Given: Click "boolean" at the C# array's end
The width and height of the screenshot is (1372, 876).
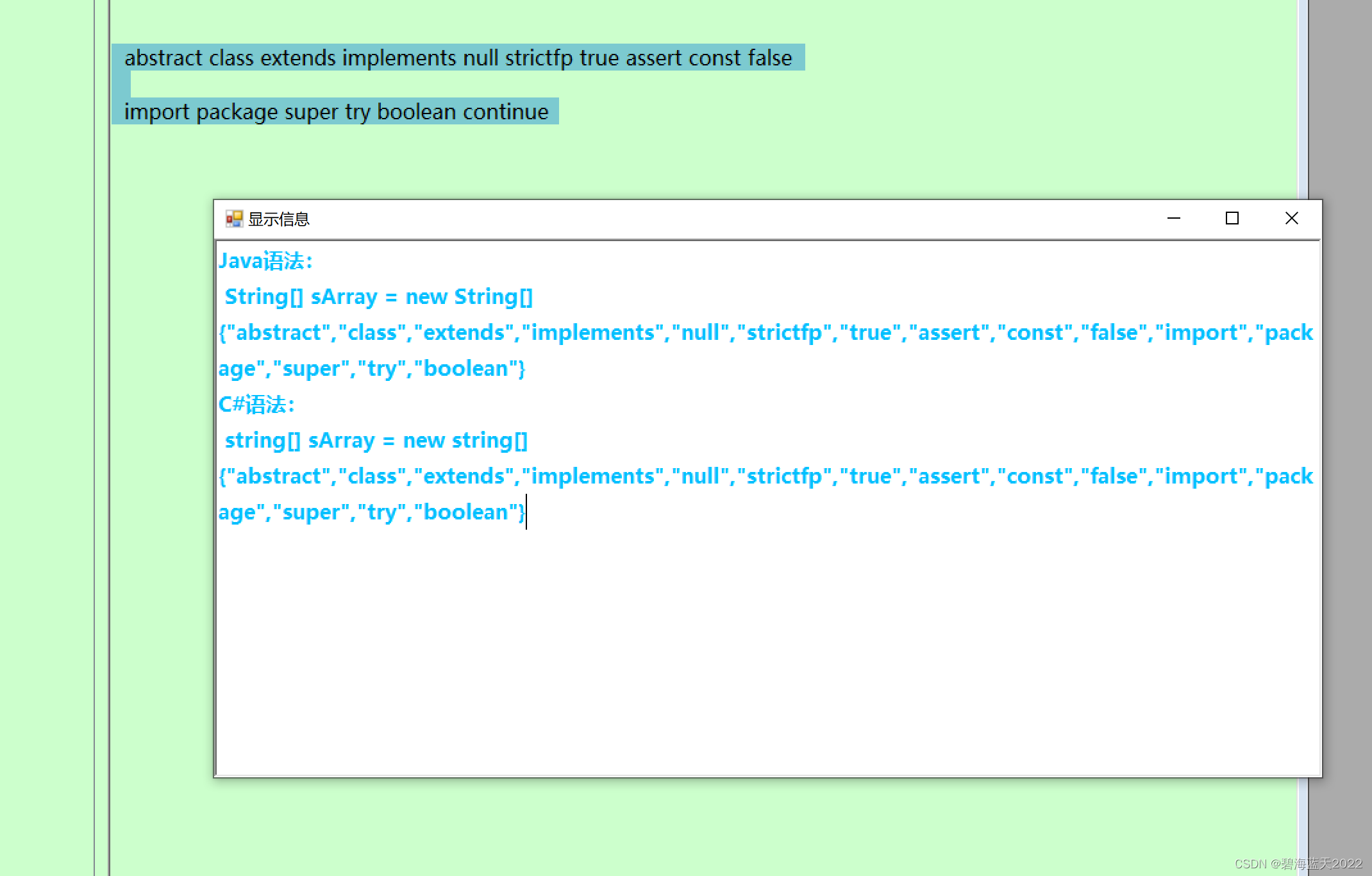Looking at the screenshot, I should pyautogui.click(x=465, y=512).
